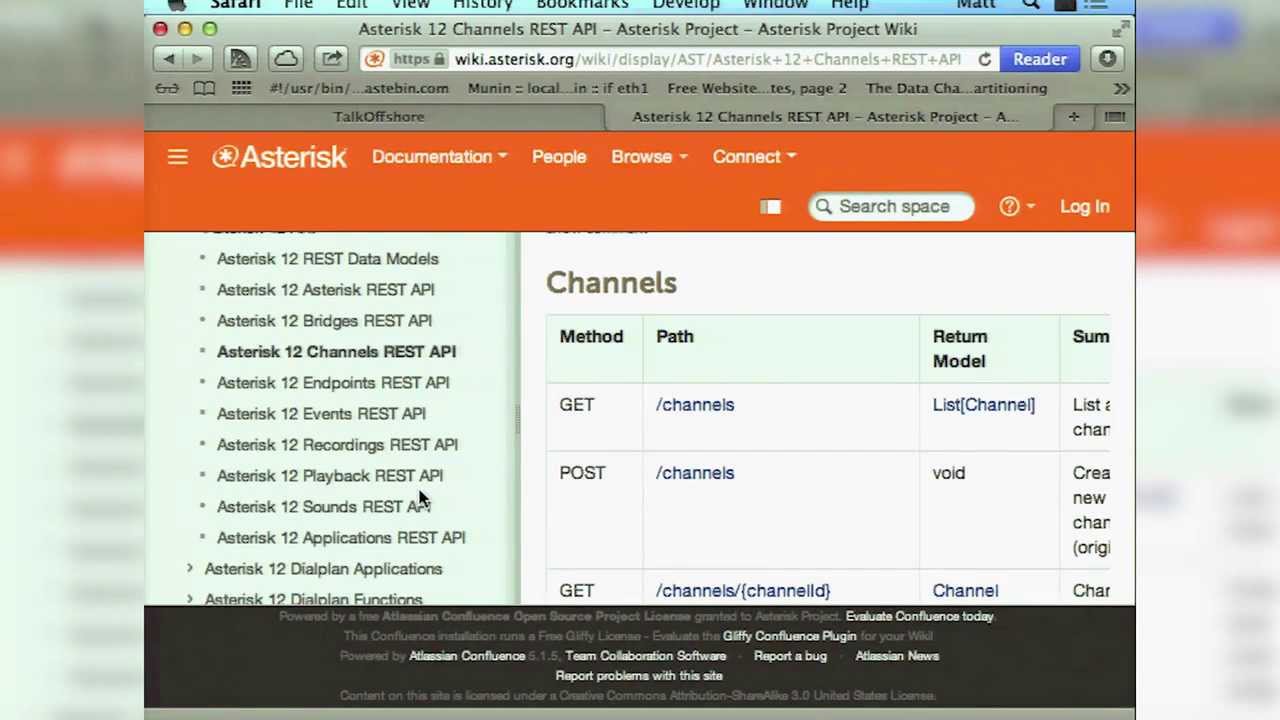The height and width of the screenshot is (720, 1280).
Task: Open Asterisk 12 Sounds REST API page
Action: coord(324,507)
